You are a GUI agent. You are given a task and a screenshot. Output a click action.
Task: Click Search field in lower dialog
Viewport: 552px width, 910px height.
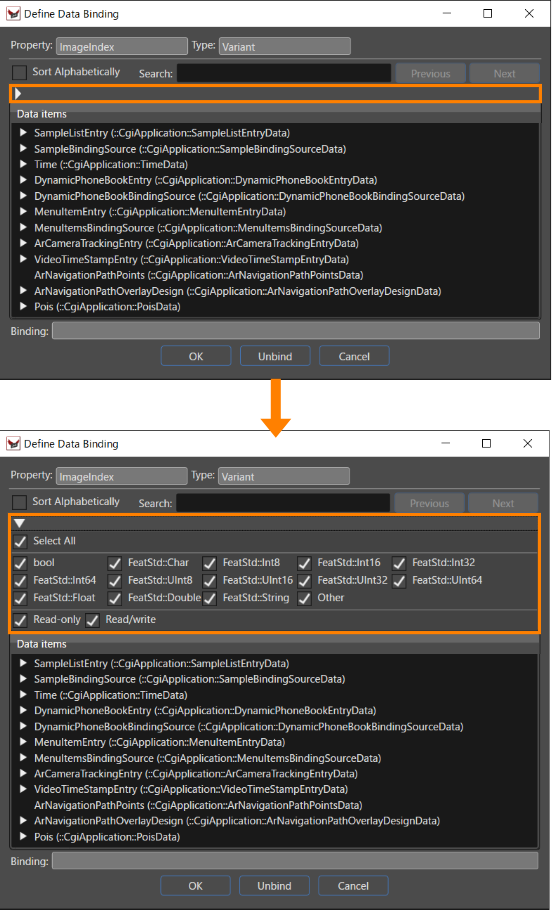(x=283, y=503)
